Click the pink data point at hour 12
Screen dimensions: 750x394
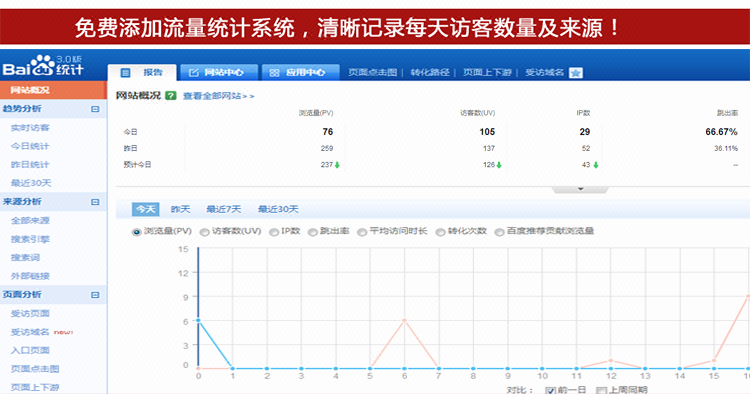pos(611,361)
